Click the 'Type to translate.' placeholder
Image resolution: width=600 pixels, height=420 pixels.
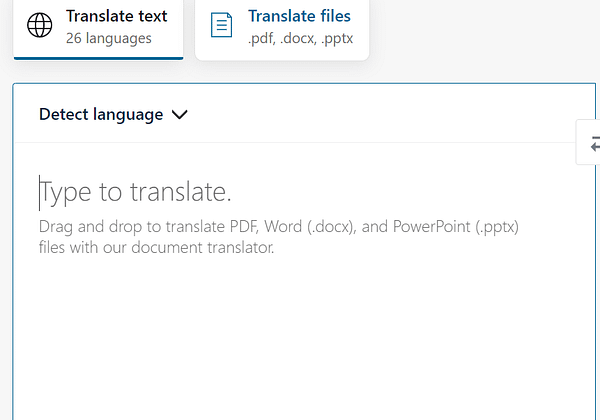(136, 192)
